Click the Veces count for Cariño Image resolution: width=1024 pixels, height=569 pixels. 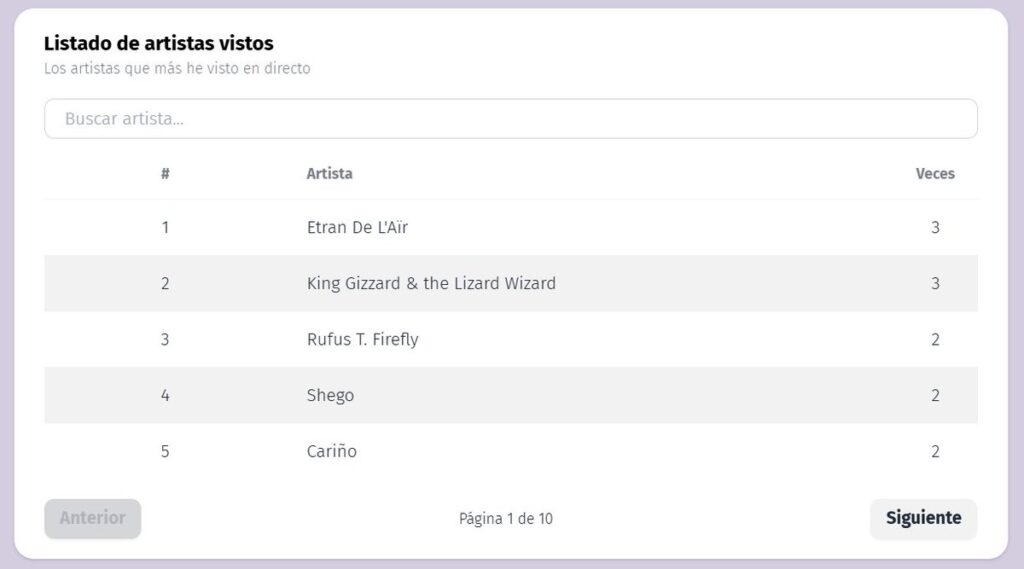tap(935, 452)
